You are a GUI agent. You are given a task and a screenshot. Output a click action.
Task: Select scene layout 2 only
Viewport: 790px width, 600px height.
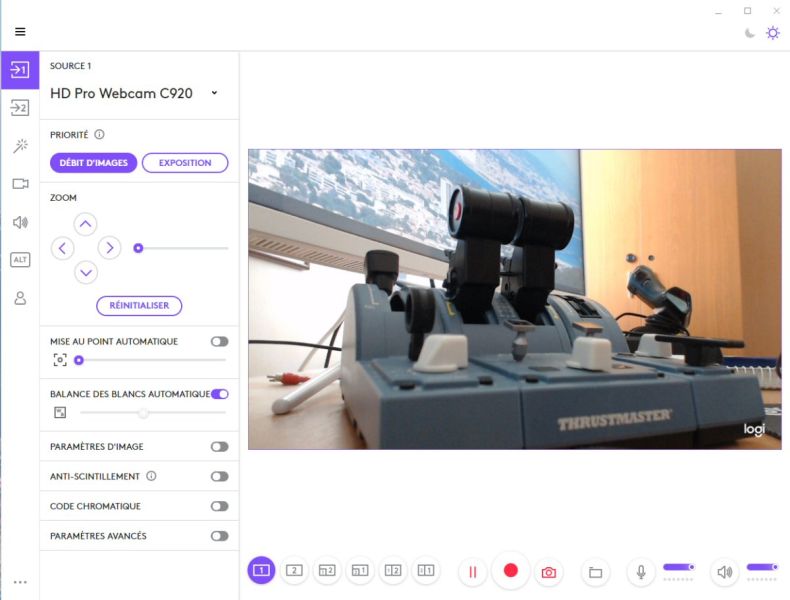click(x=294, y=570)
